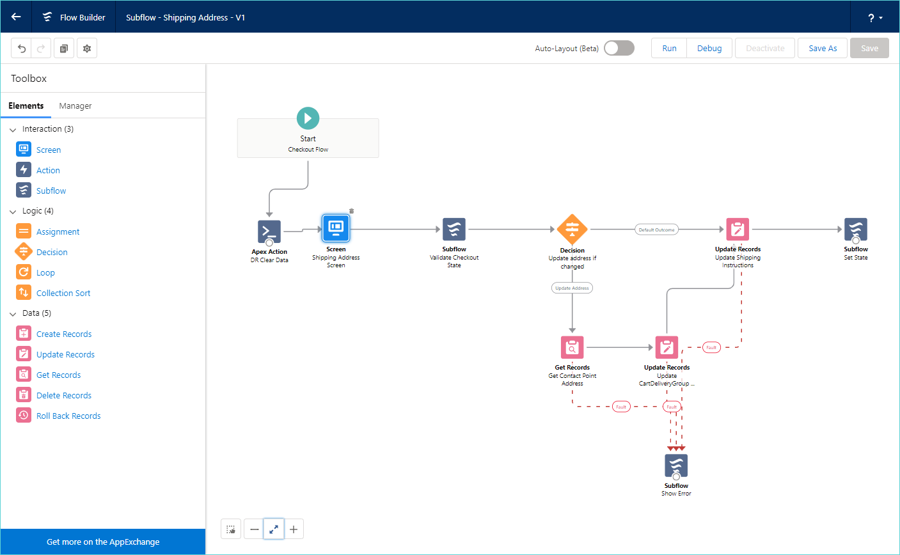Click the undo toolbar icon
900x555 pixels.
click(x=21, y=48)
